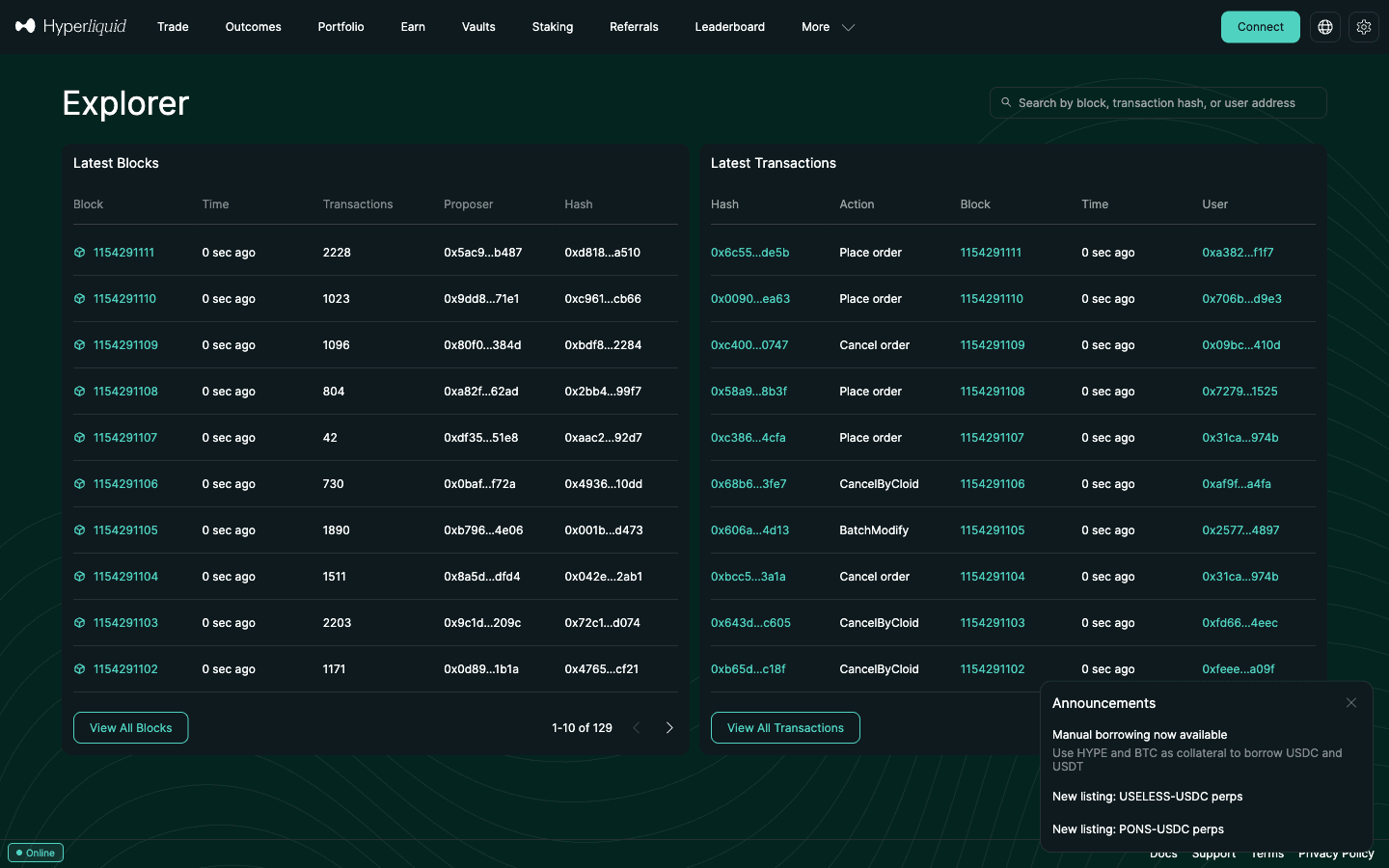Open the Trade tab
This screenshot has width=1389, height=868.
173,27
